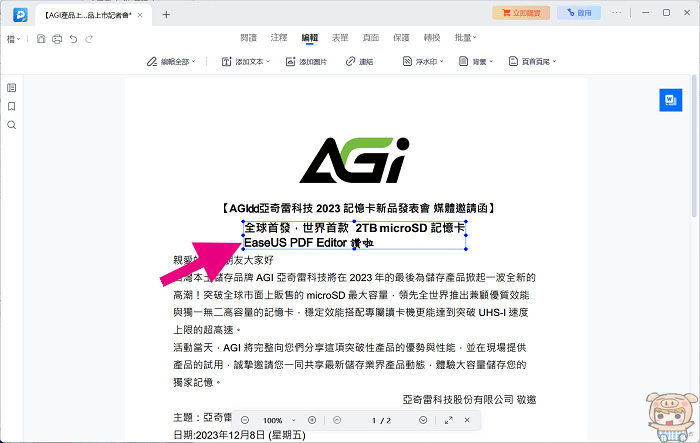Viewport: 700px width, 443px height.
Task: Close the bottom zoom toolbar
Action: click(467, 420)
